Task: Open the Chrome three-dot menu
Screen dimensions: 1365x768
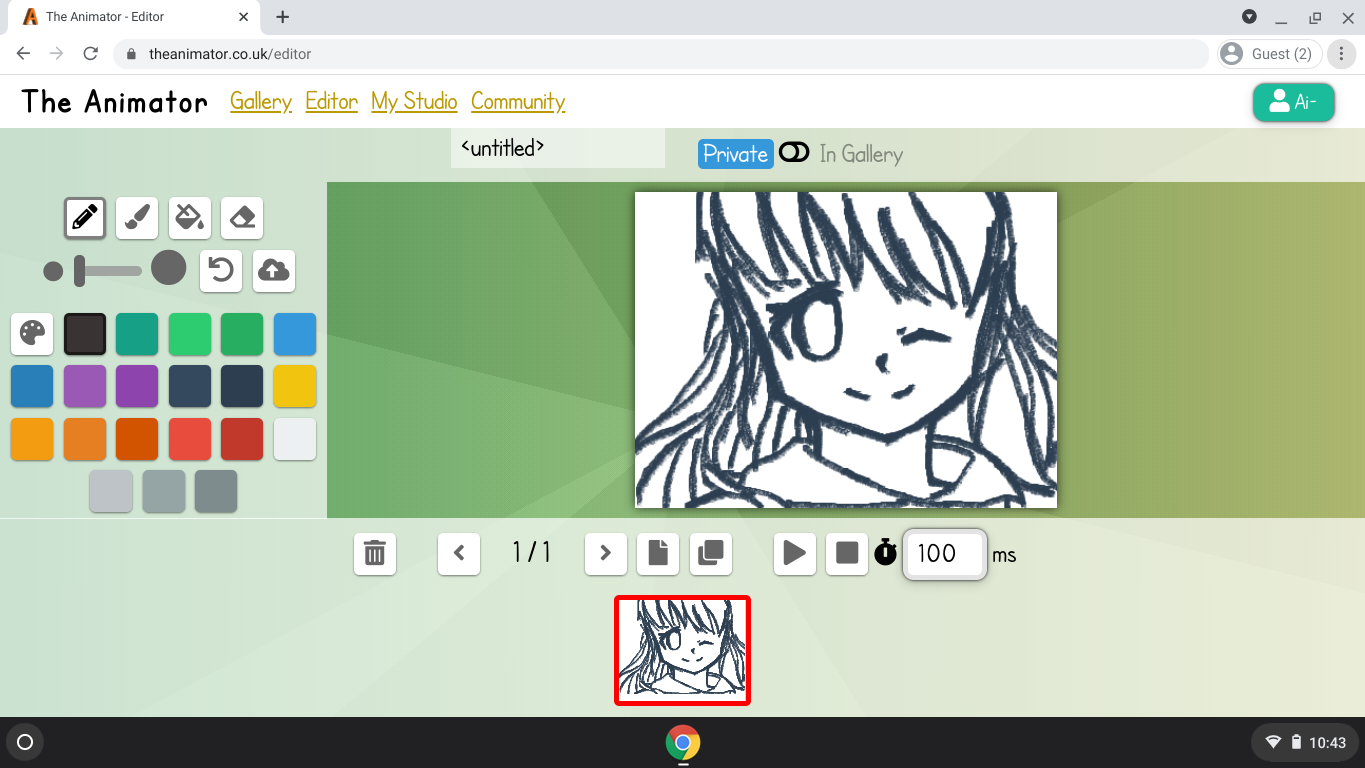Action: [x=1342, y=54]
